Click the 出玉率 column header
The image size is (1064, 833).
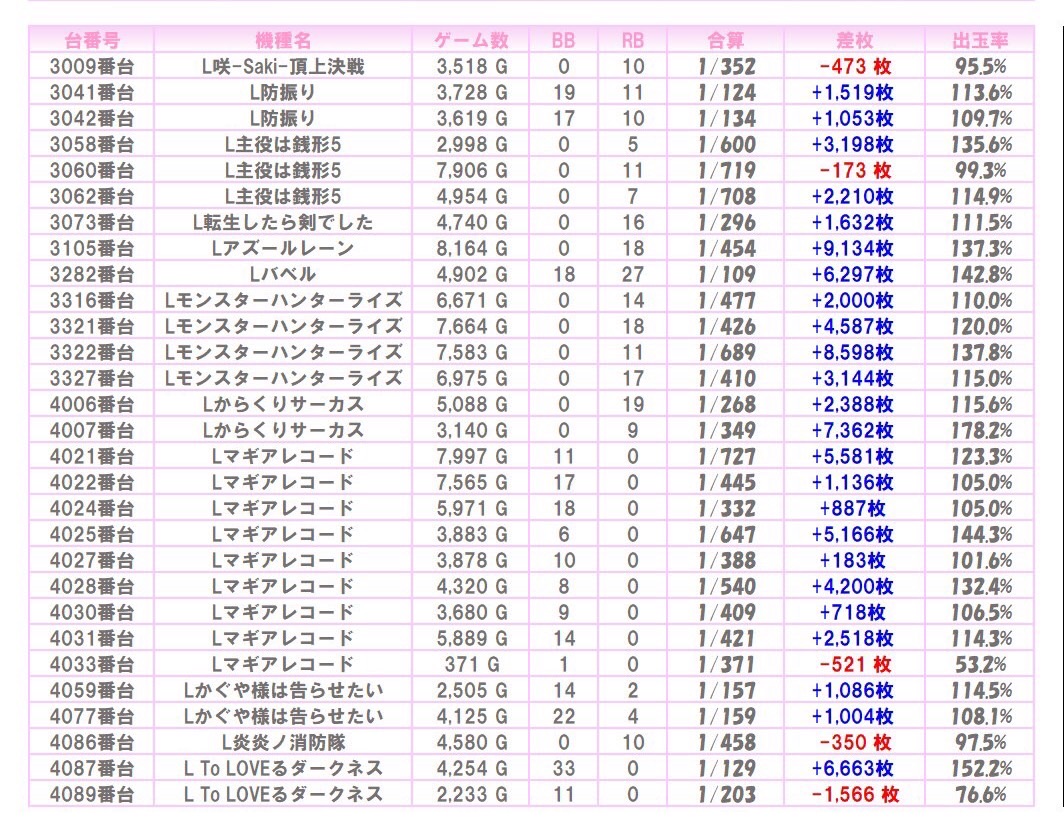click(x=980, y=41)
